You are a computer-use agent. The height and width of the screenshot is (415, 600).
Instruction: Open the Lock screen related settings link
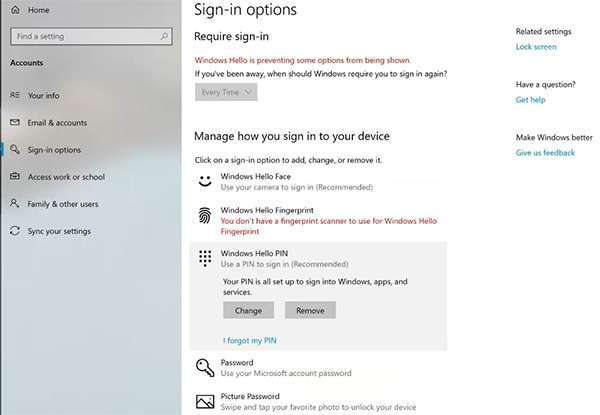tap(536, 47)
